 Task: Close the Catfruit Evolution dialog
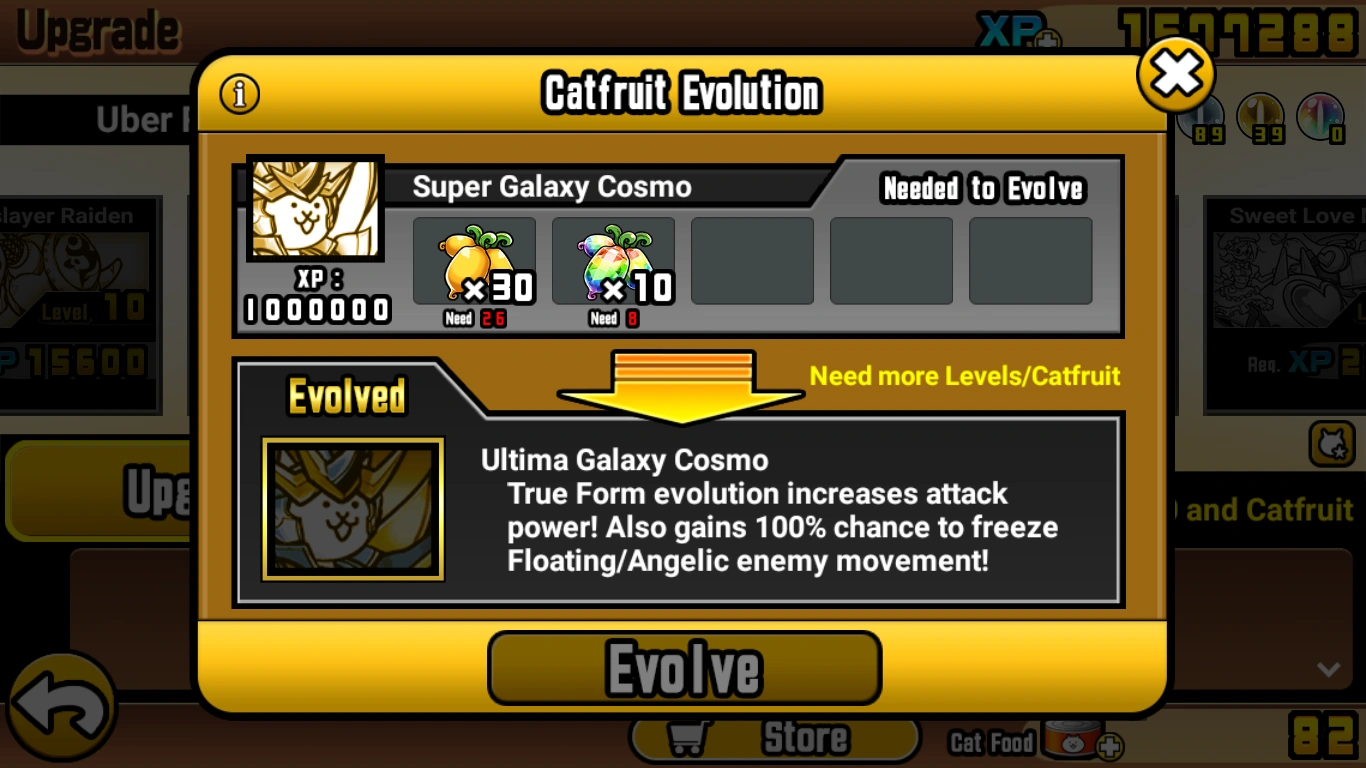tap(1176, 74)
